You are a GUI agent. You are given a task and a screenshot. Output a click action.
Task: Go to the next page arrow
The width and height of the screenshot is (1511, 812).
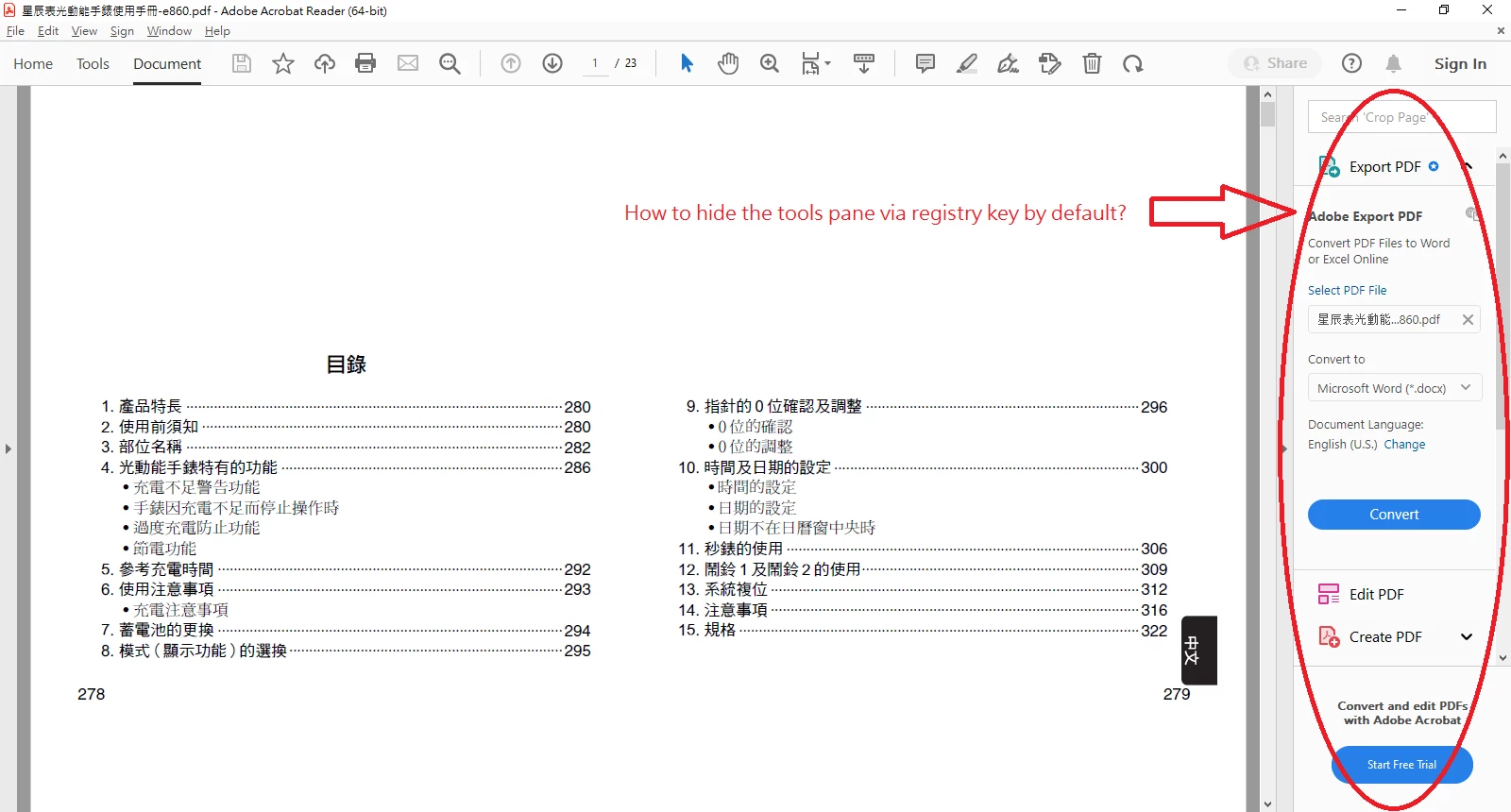552,63
